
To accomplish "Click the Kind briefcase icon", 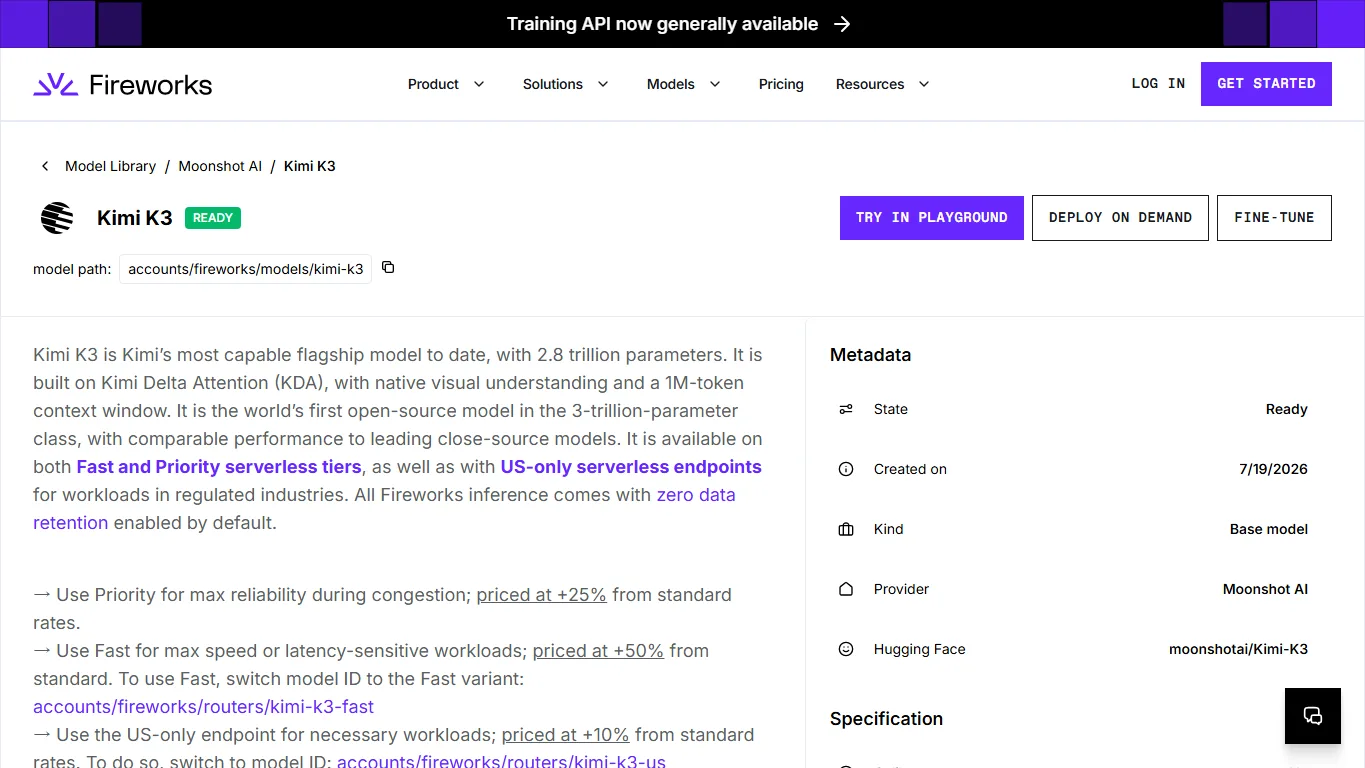I will click(846, 529).
